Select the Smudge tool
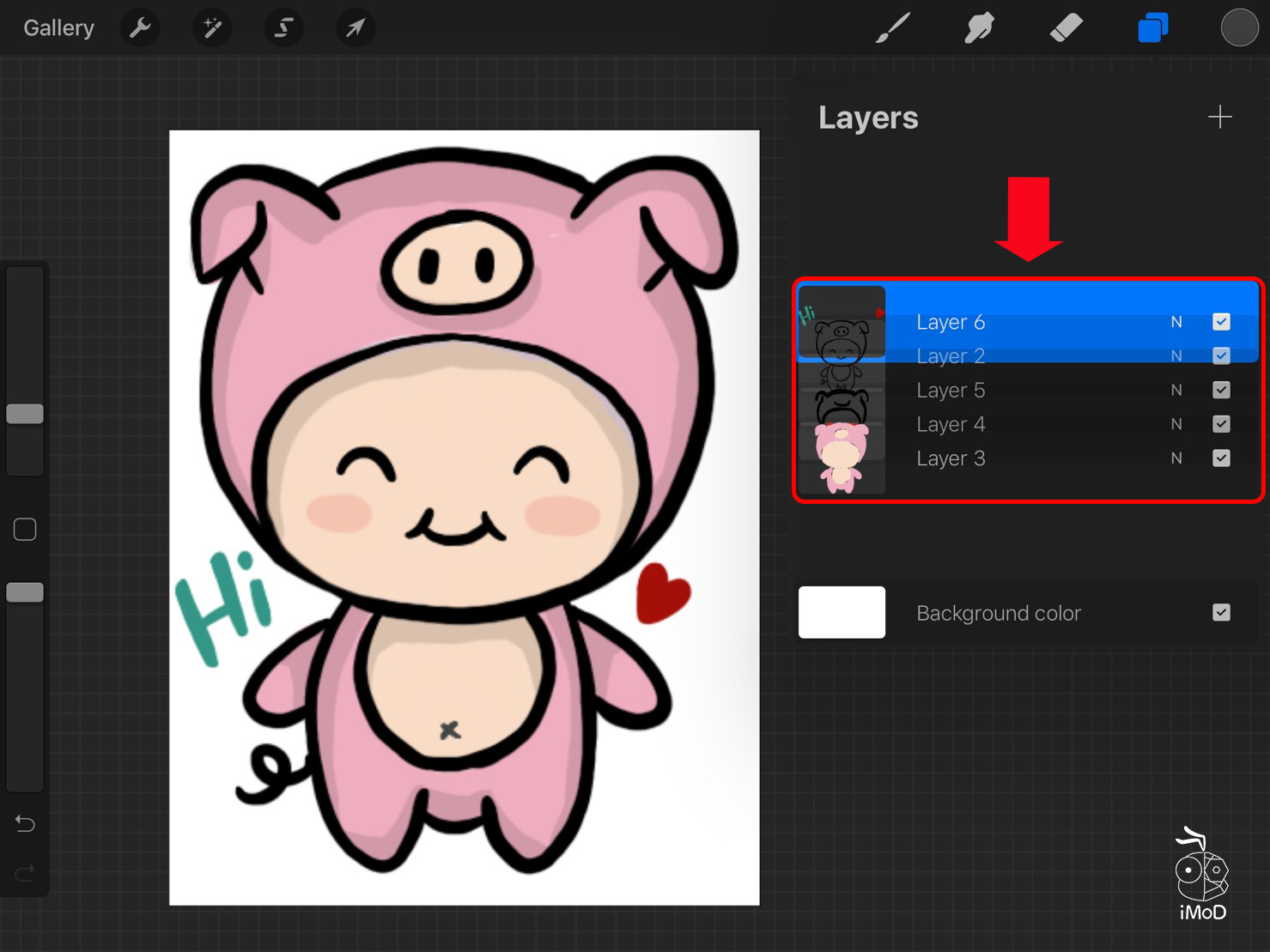1270x952 pixels. tap(979, 28)
